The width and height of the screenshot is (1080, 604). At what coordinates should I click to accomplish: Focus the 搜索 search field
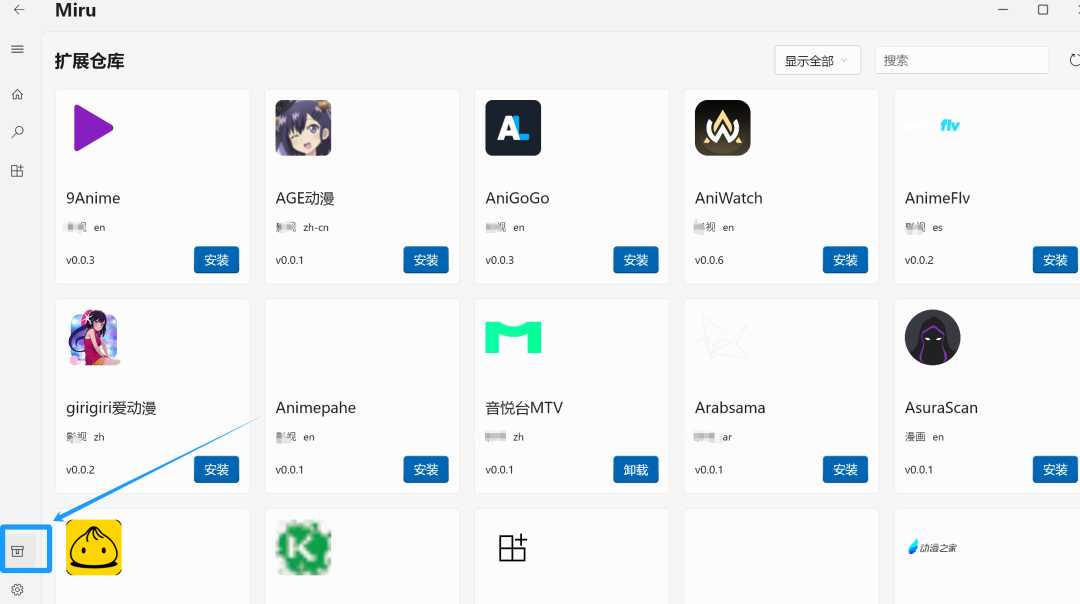pos(962,61)
